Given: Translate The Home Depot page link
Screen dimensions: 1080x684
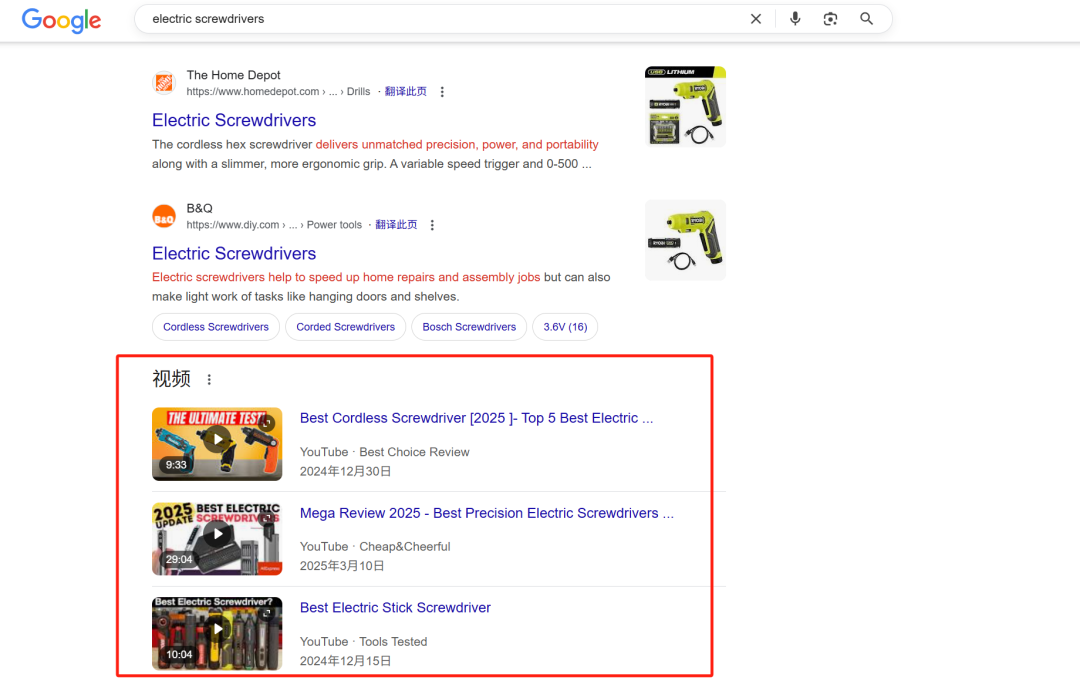Looking at the screenshot, I should (406, 92).
